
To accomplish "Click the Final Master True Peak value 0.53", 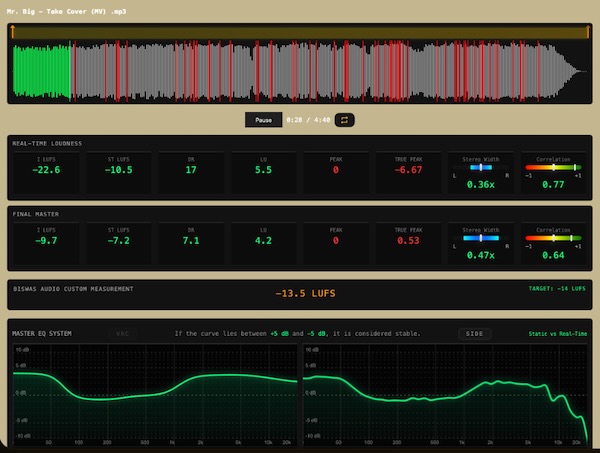I will tap(408, 241).
